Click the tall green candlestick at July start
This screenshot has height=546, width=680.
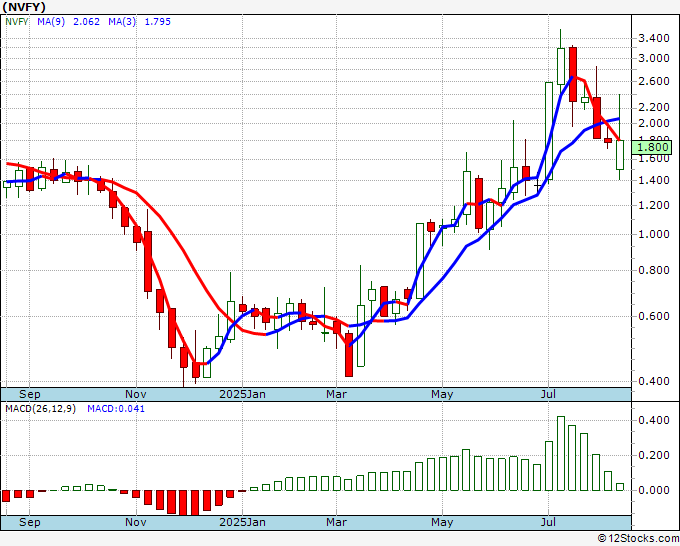coord(549,131)
